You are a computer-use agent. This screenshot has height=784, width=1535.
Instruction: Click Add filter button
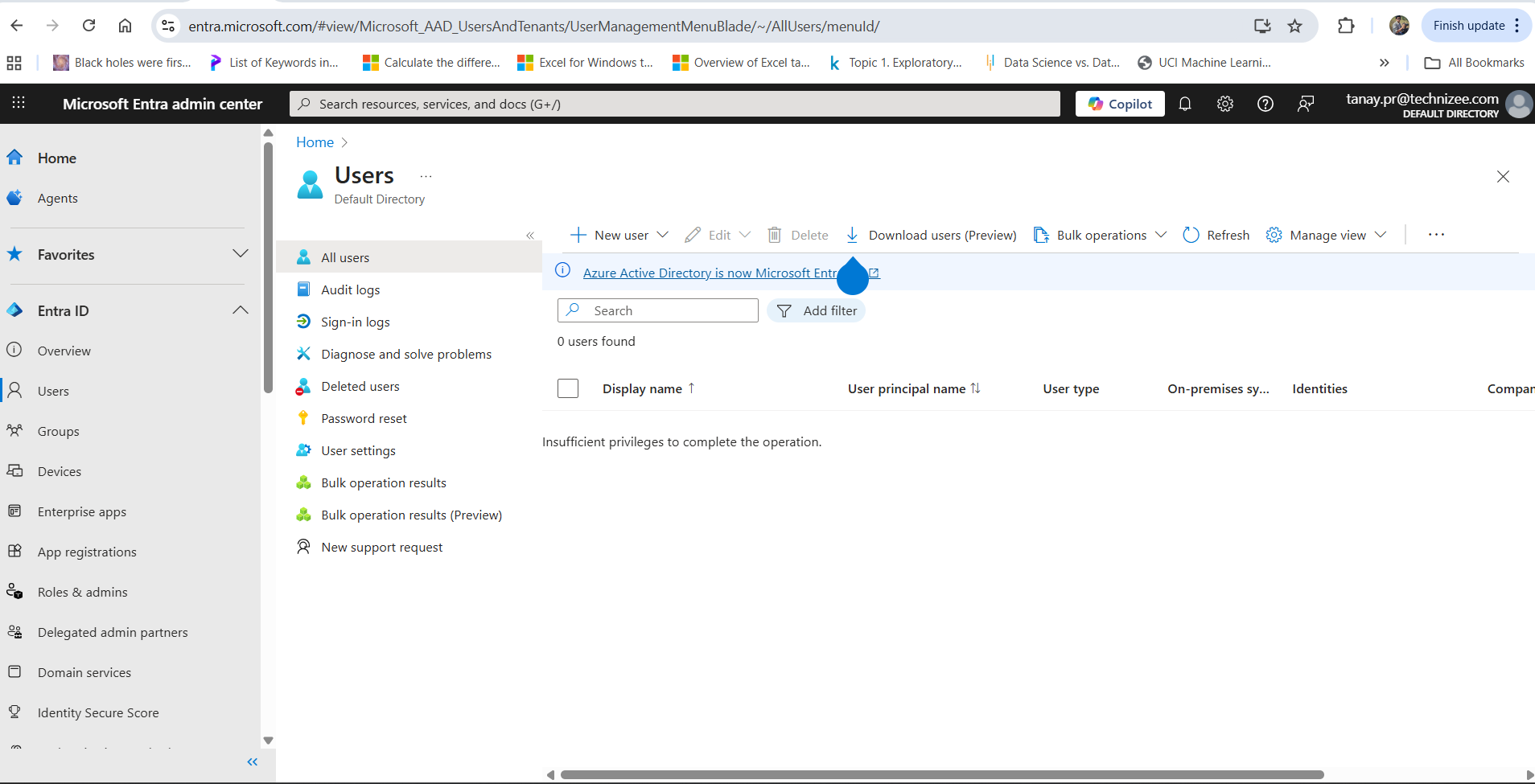816,310
